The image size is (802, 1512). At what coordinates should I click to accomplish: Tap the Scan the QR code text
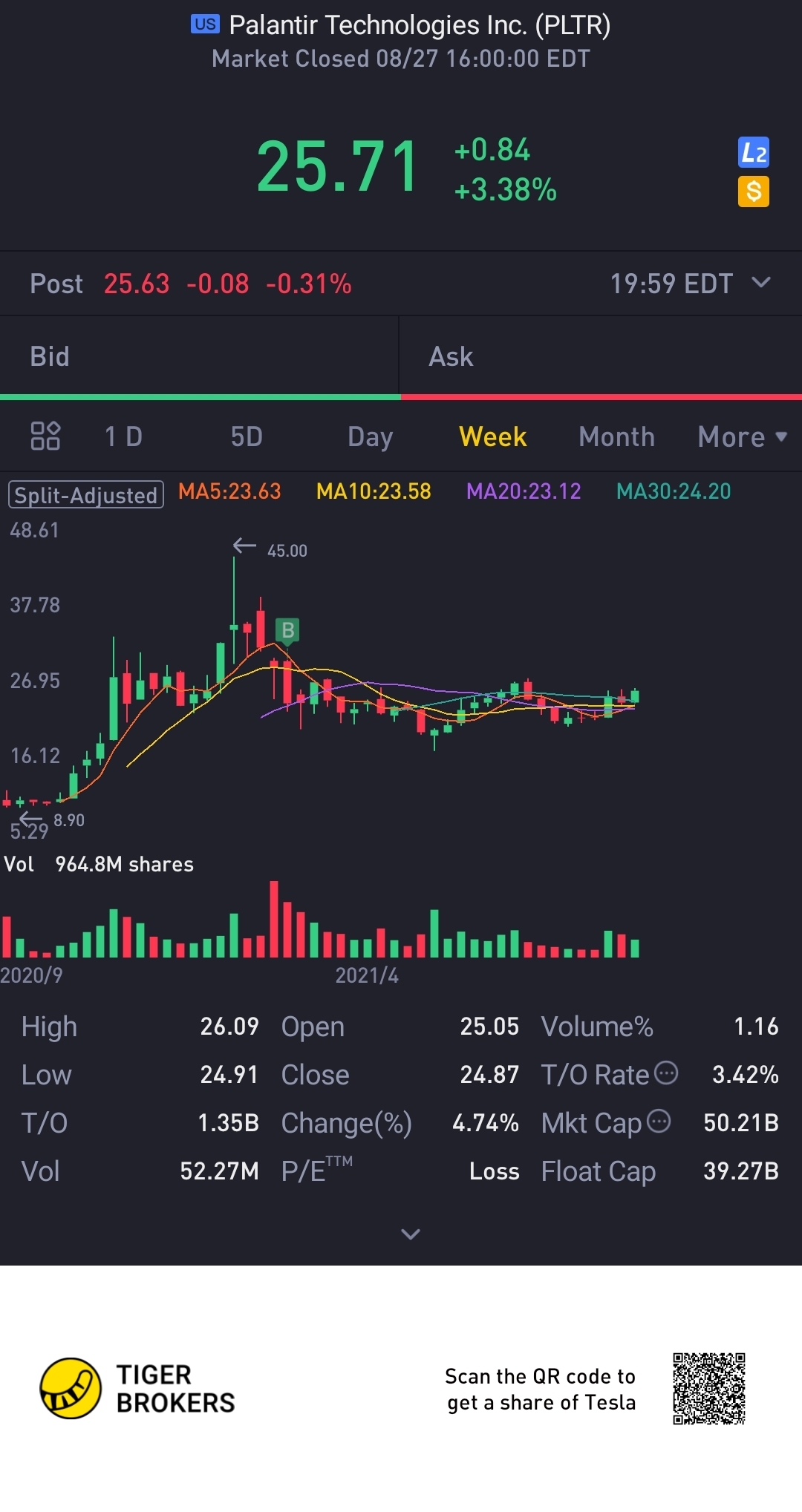[541, 1390]
